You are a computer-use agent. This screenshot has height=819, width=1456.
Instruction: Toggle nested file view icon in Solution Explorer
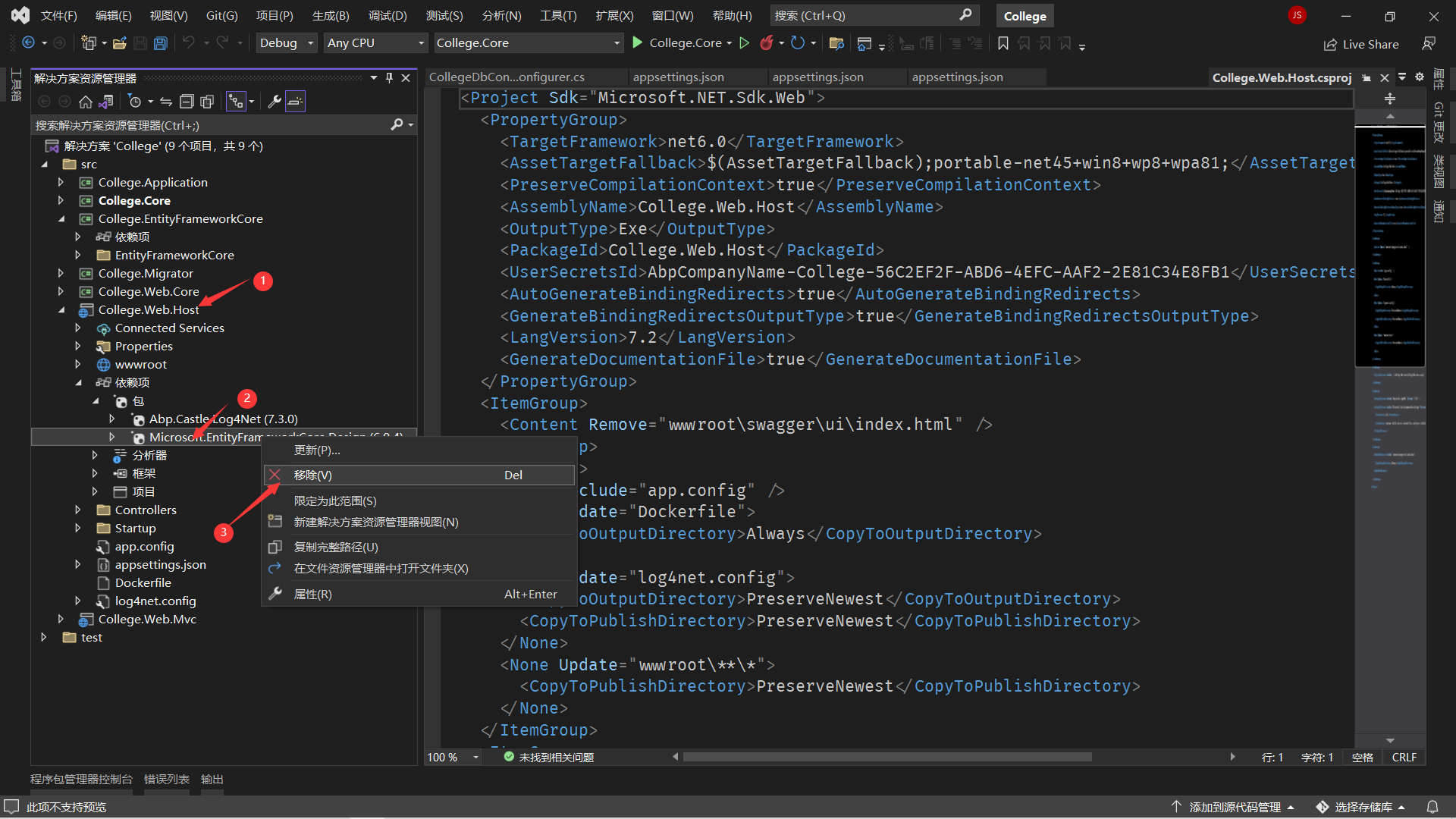(237, 102)
